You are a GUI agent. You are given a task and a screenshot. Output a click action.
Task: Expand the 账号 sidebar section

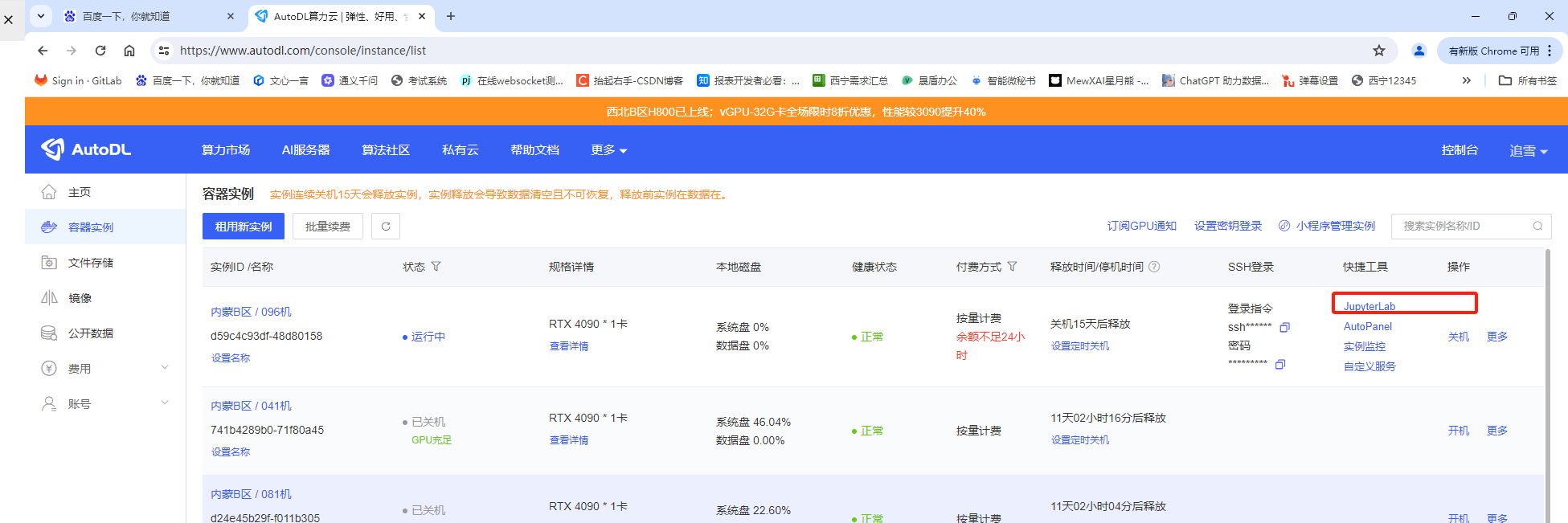165,403
